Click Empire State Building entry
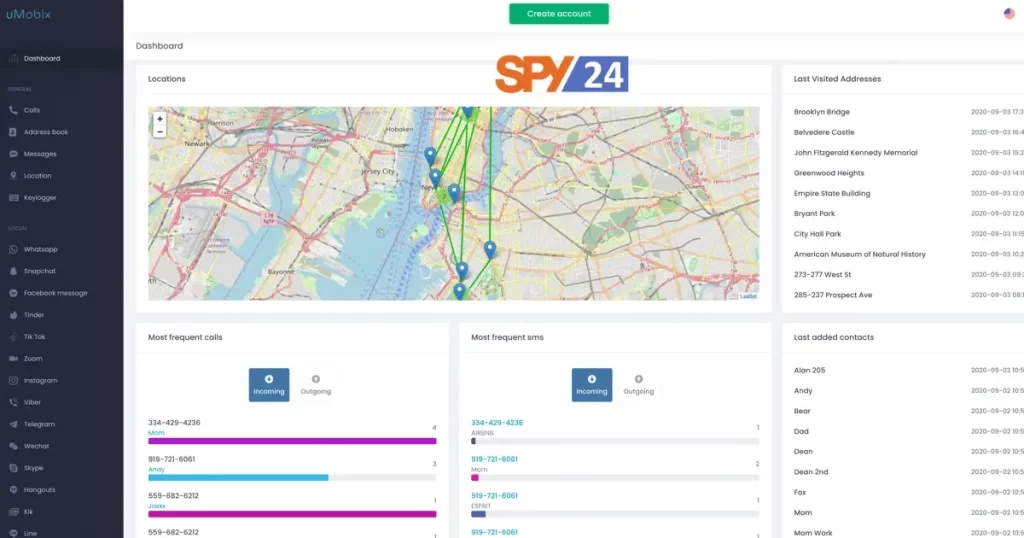This screenshot has height=538, width=1024. [x=832, y=193]
